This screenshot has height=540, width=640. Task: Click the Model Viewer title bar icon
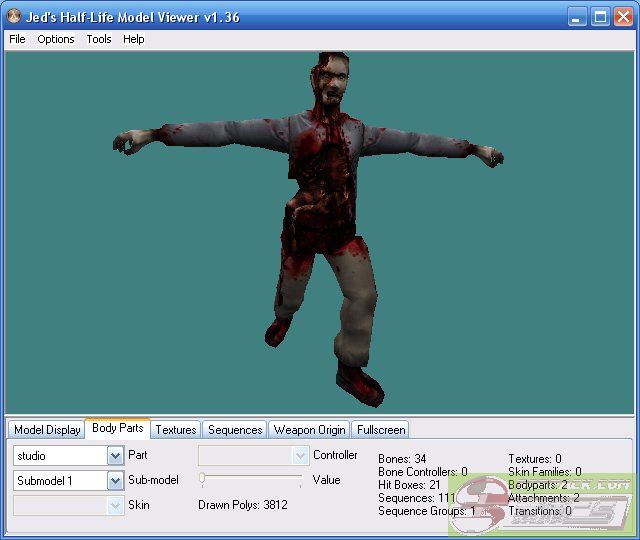click(x=14, y=17)
